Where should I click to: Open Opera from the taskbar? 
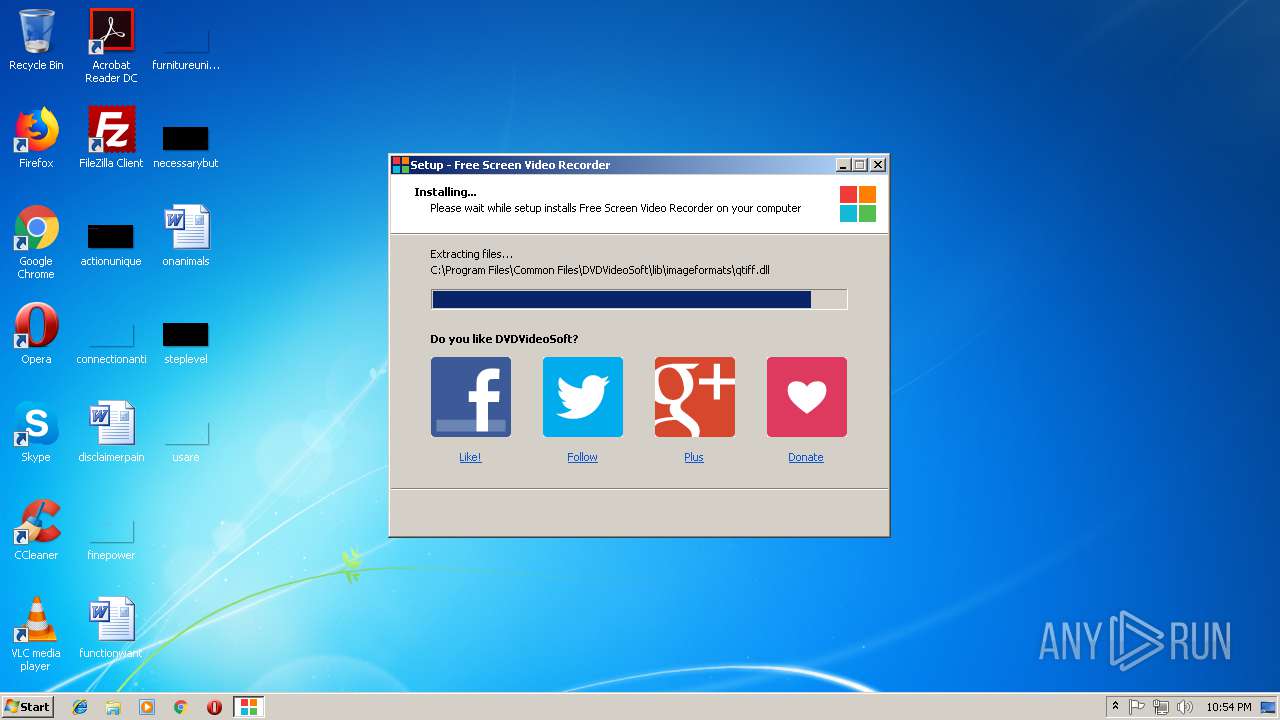(214, 707)
